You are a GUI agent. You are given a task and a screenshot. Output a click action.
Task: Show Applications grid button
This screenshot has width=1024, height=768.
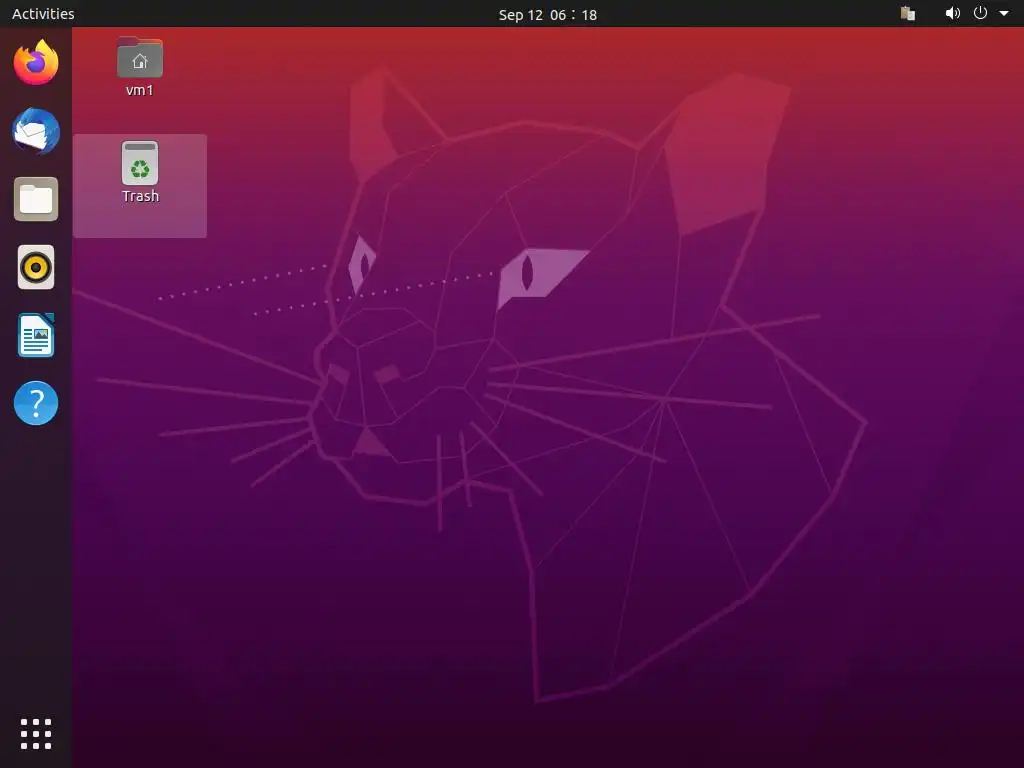pos(36,734)
